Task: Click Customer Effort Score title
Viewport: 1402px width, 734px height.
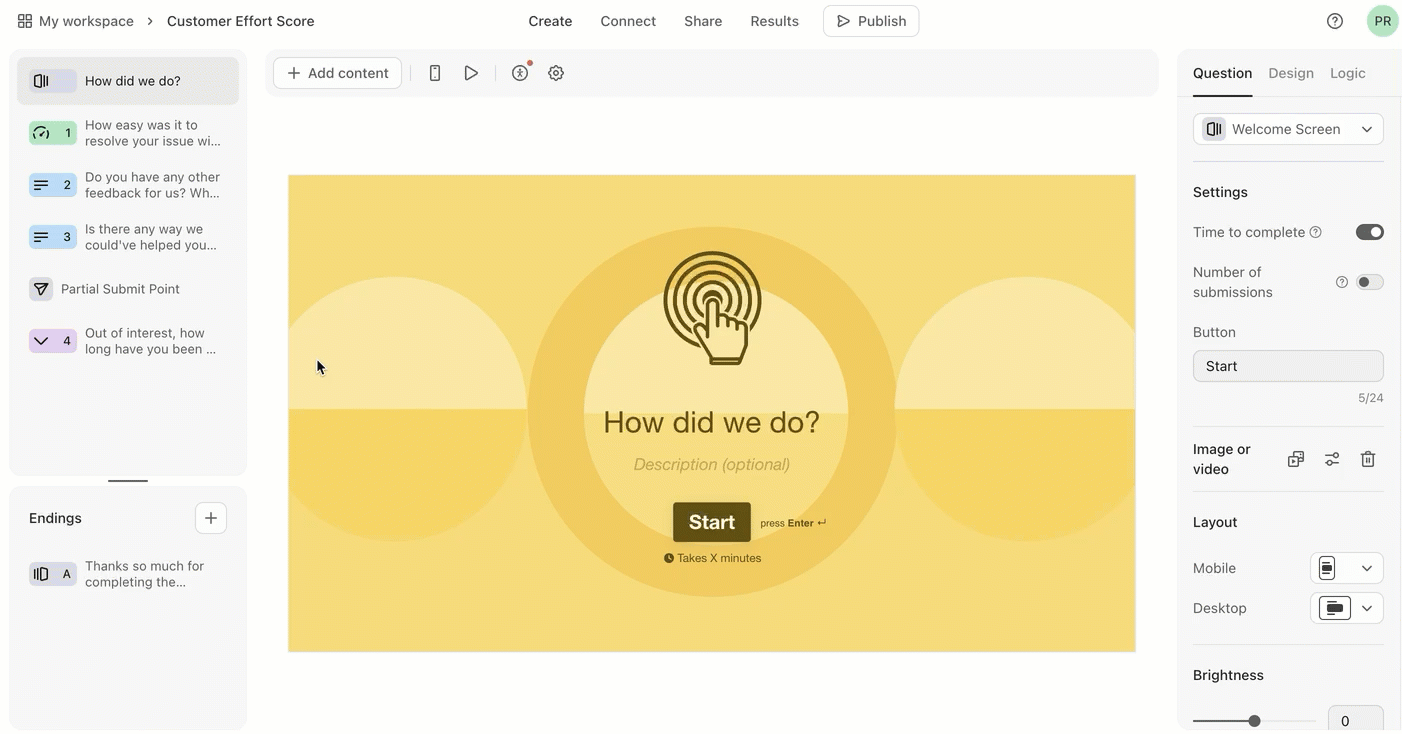Action: 241,21
